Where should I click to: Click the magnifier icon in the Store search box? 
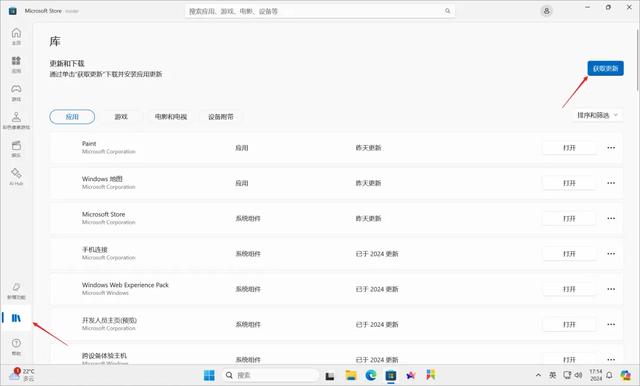[x=448, y=11]
